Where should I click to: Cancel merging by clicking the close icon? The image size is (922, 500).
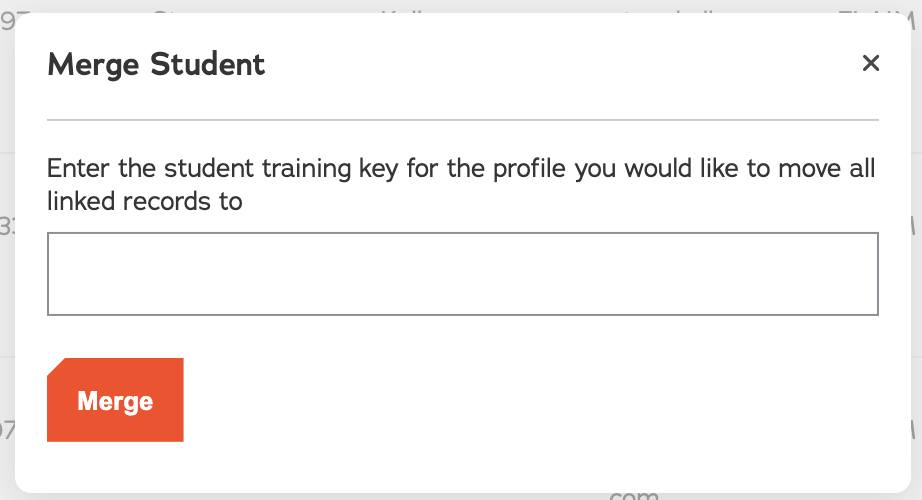pyautogui.click(x=870, y=64)
